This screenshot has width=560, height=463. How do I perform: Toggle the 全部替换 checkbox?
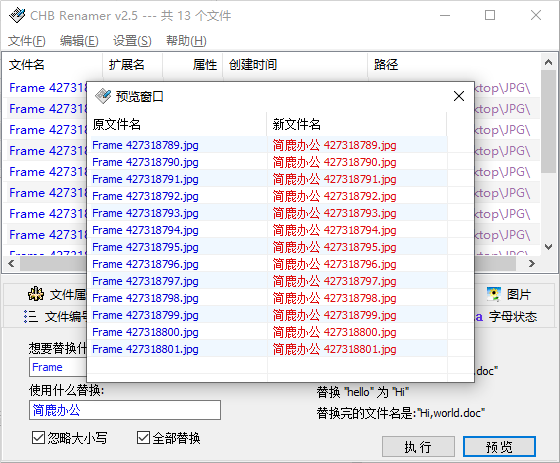click(x=143, y=438)
